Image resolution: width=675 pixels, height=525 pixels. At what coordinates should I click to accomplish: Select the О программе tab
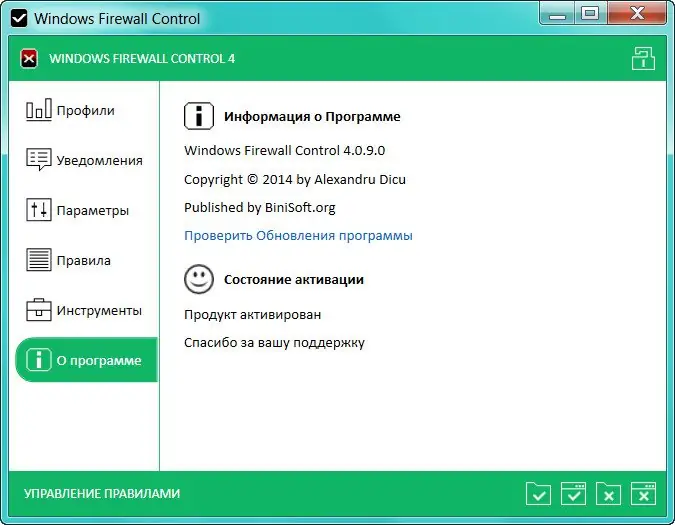(x=87, y=360)
